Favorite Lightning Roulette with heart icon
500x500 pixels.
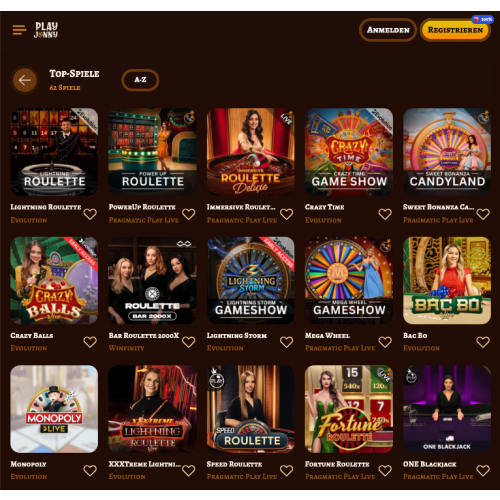[x=90, y=214]
